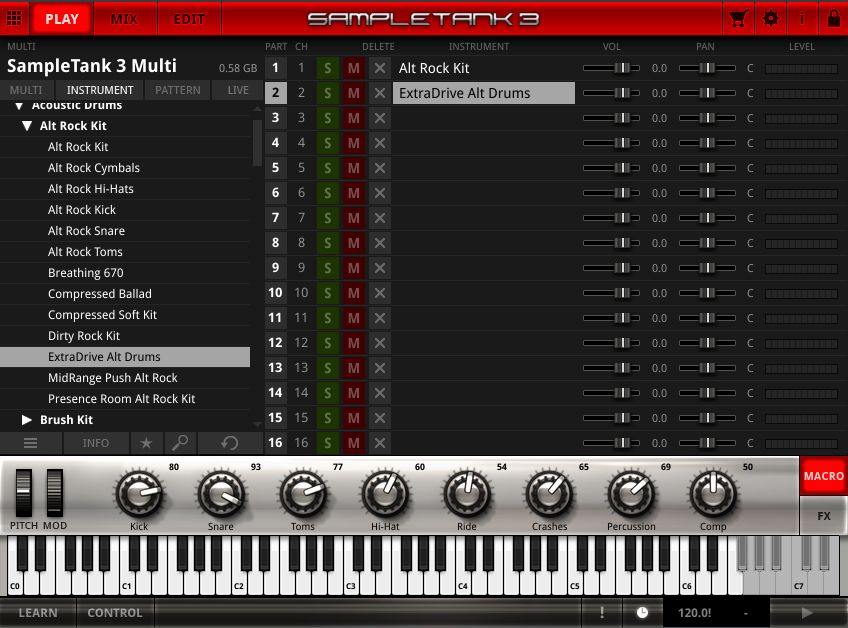Image resolution: width=848 pixels, height=628 pixels.
Task: Click the MOD wheel
Action: (x=55, y=493)
